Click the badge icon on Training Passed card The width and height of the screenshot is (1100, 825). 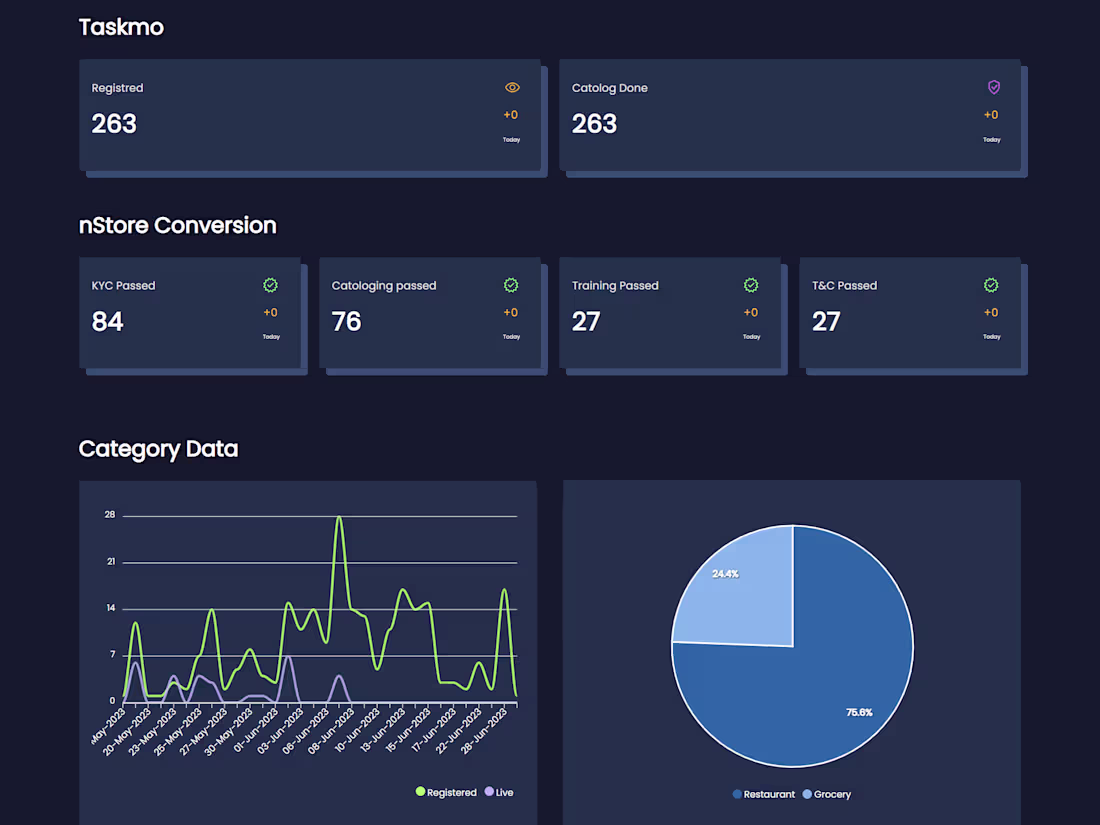(751, 285)
